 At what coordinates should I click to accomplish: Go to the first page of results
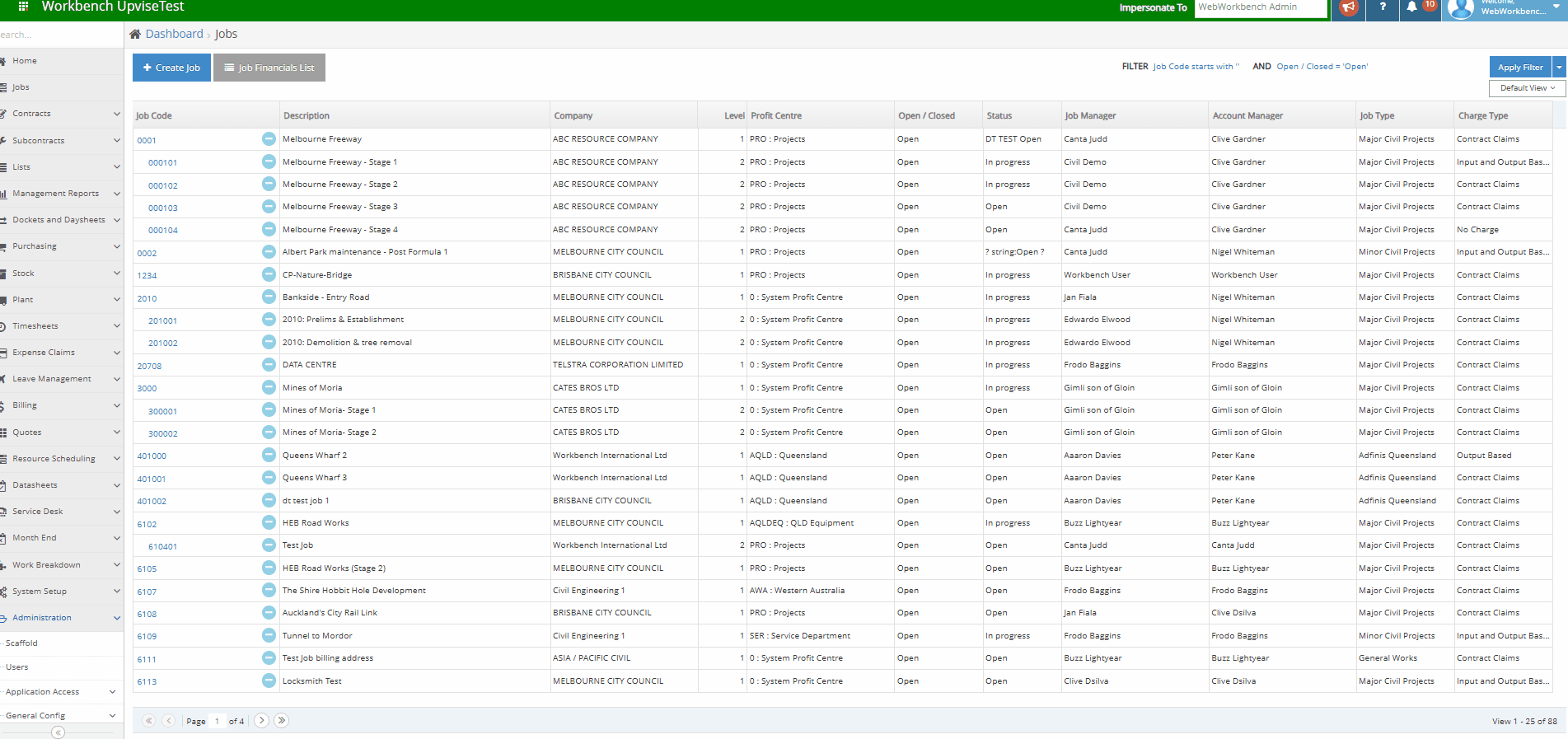pyautogui.click(x=149, y=721)
